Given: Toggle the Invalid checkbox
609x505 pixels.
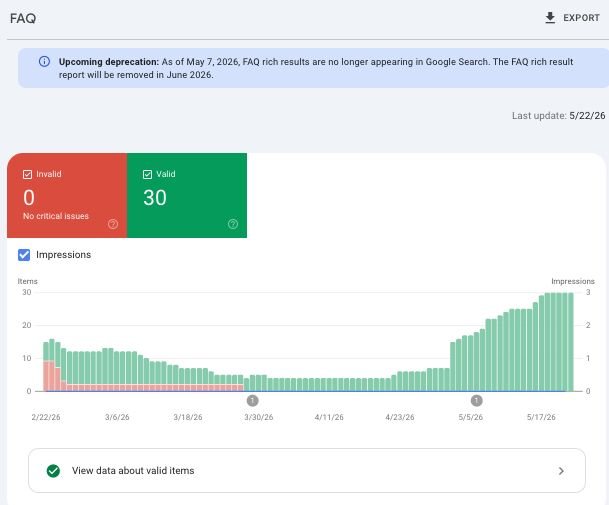Looking at the screenshot, I should (27, 174).
